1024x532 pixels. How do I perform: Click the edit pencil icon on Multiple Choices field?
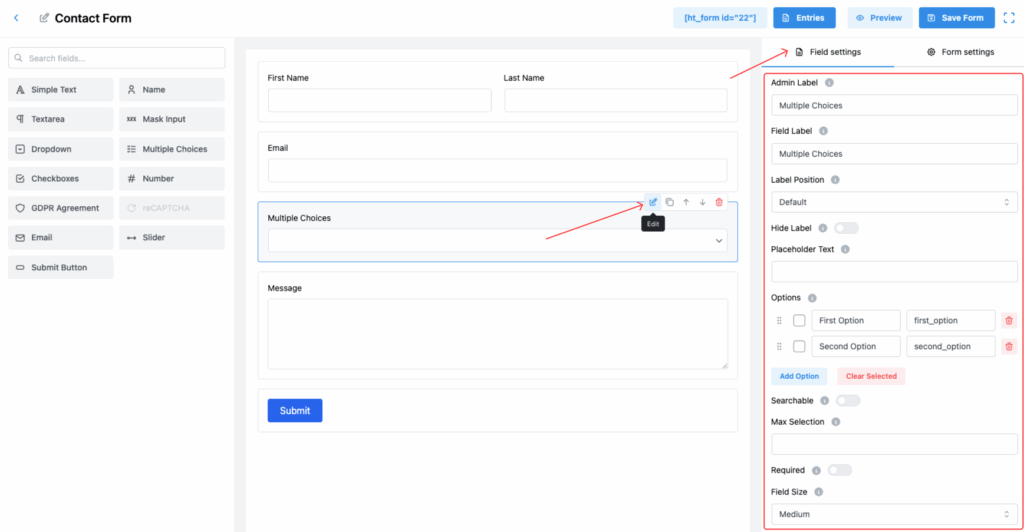point(653,202)
